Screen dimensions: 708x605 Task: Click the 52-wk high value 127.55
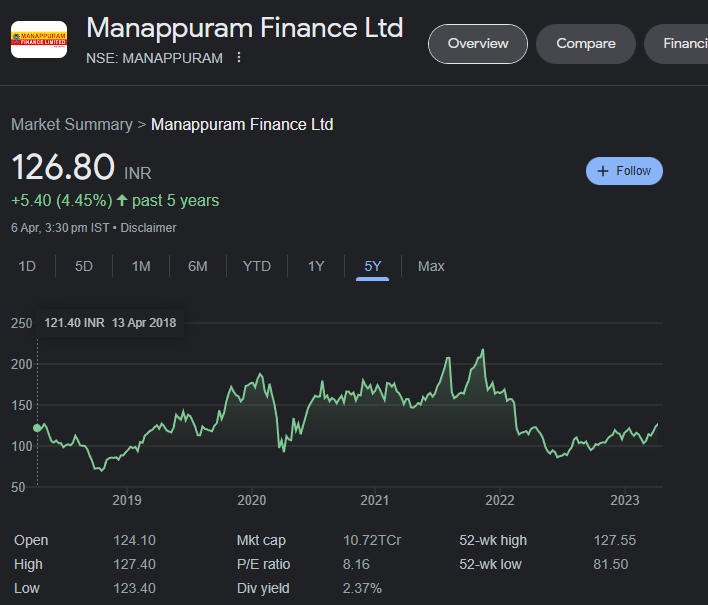[x=615, y=540]
